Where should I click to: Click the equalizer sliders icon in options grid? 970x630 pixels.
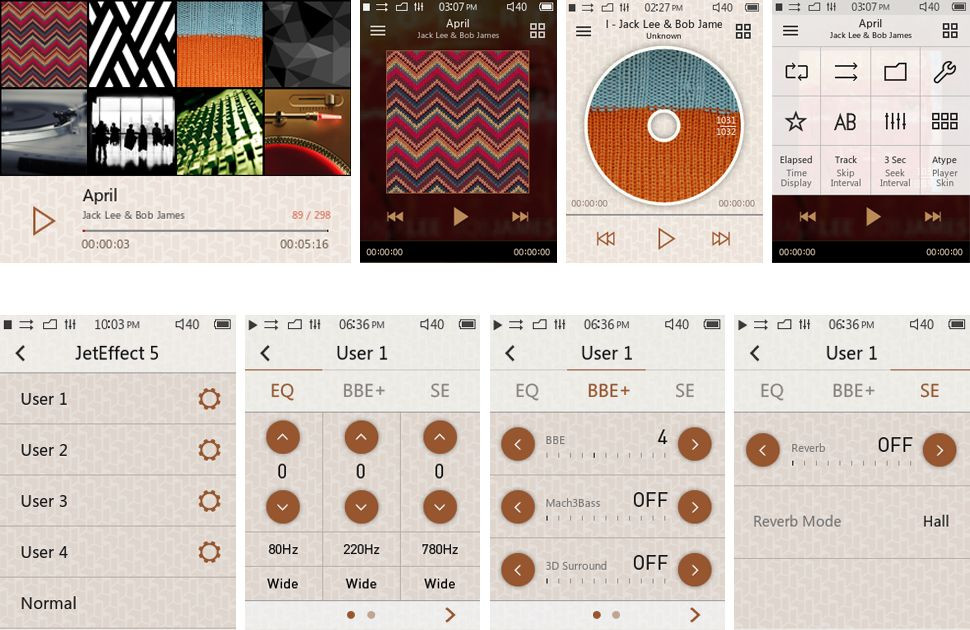pos(895,122)
